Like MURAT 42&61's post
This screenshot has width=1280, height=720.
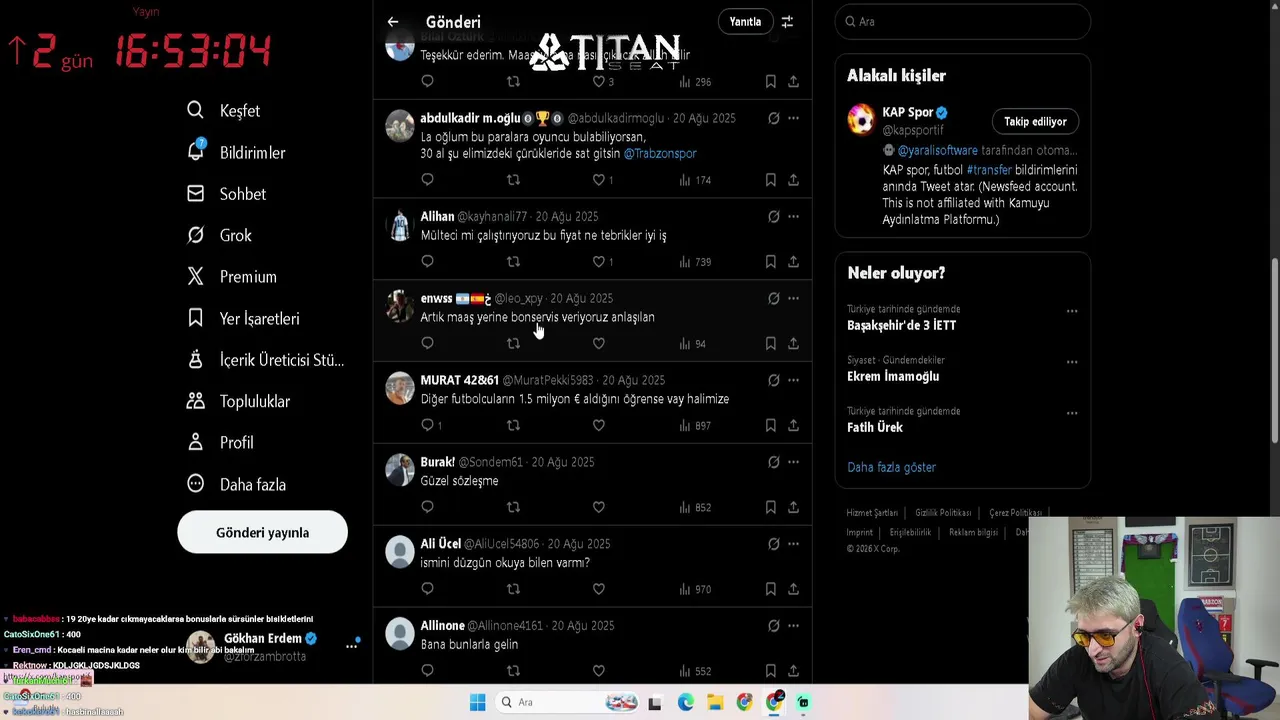point(599,425)
